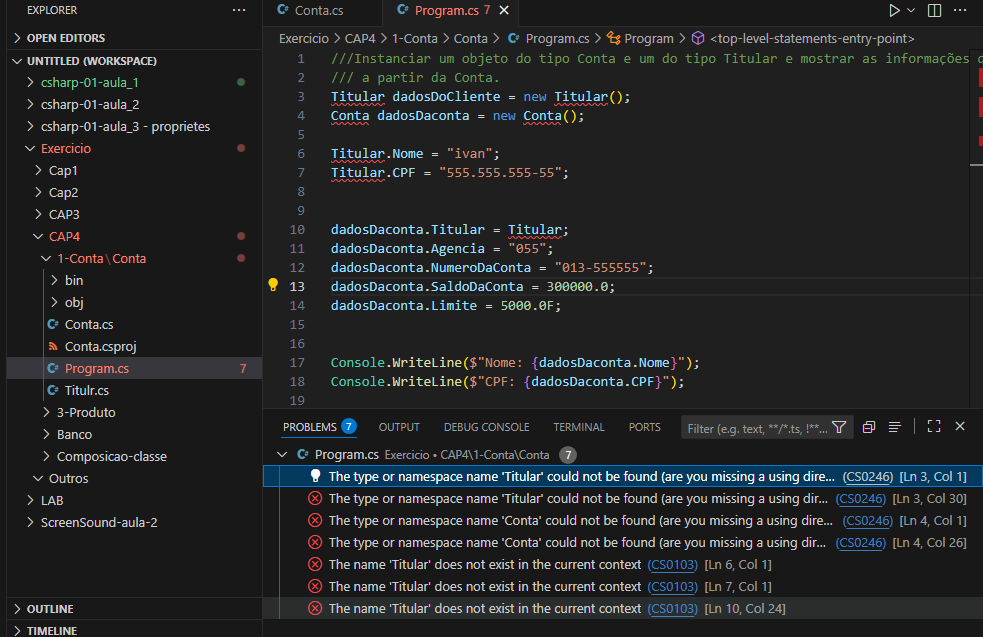Expand the 3-Produto folder
Image resolution: width=983 pixels, height=637 pixels.
pyautogui.click(x=85, y=412)
